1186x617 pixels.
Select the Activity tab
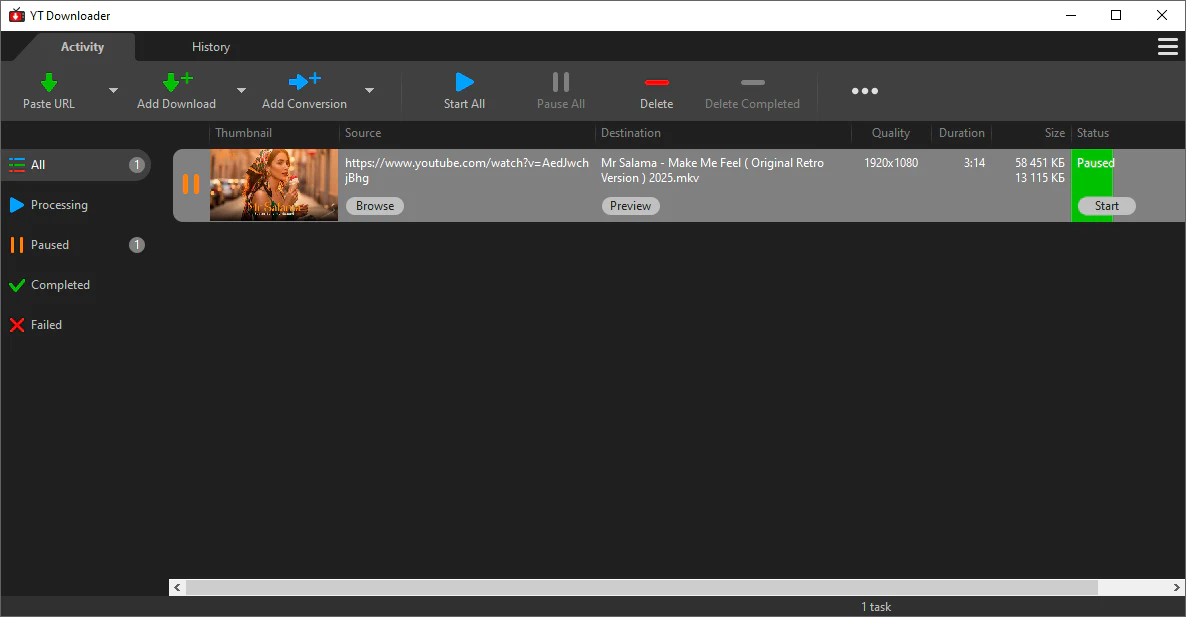point(82,47)
